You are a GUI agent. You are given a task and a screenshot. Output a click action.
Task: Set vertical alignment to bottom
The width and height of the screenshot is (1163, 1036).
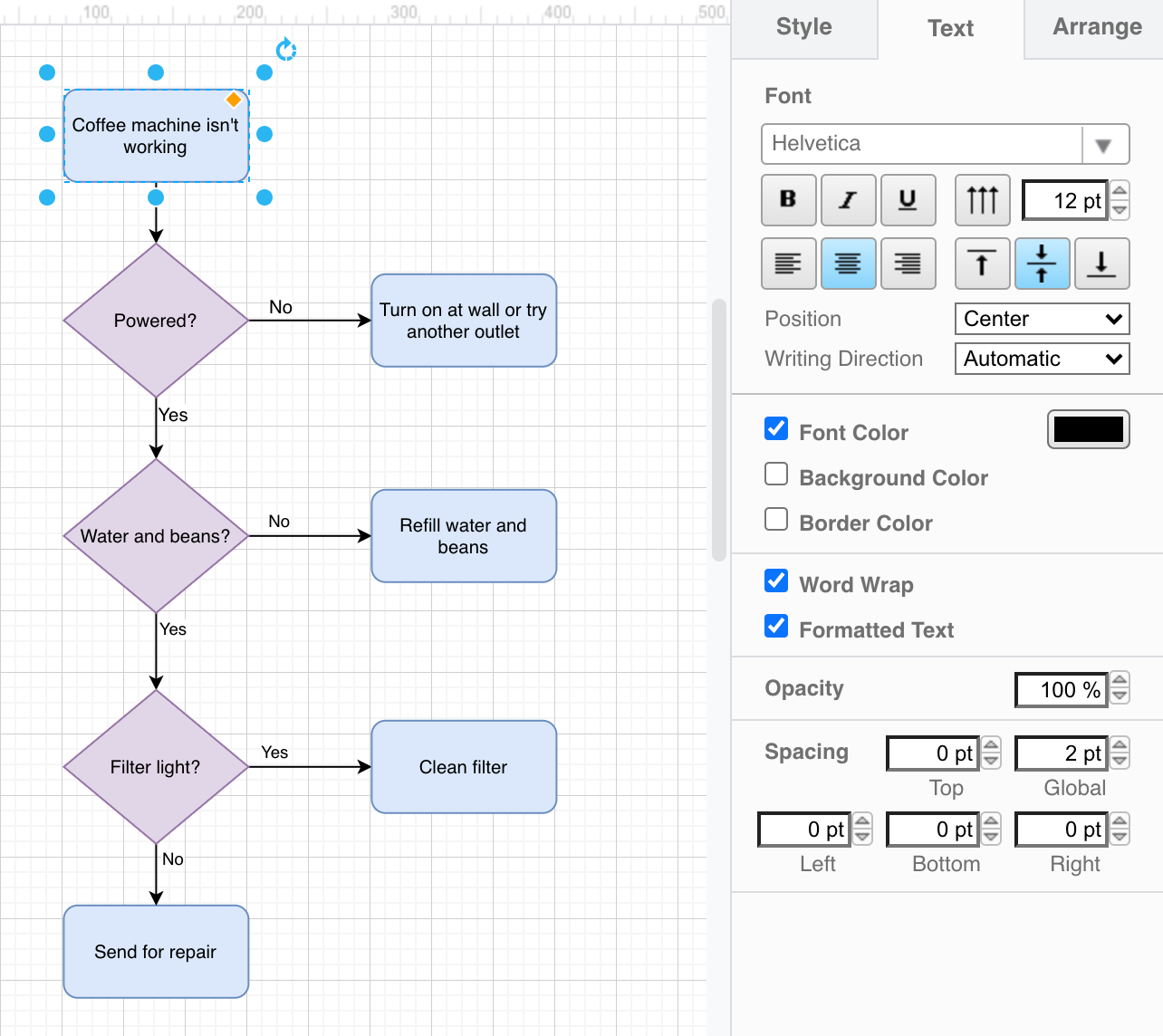(1102, 264)
